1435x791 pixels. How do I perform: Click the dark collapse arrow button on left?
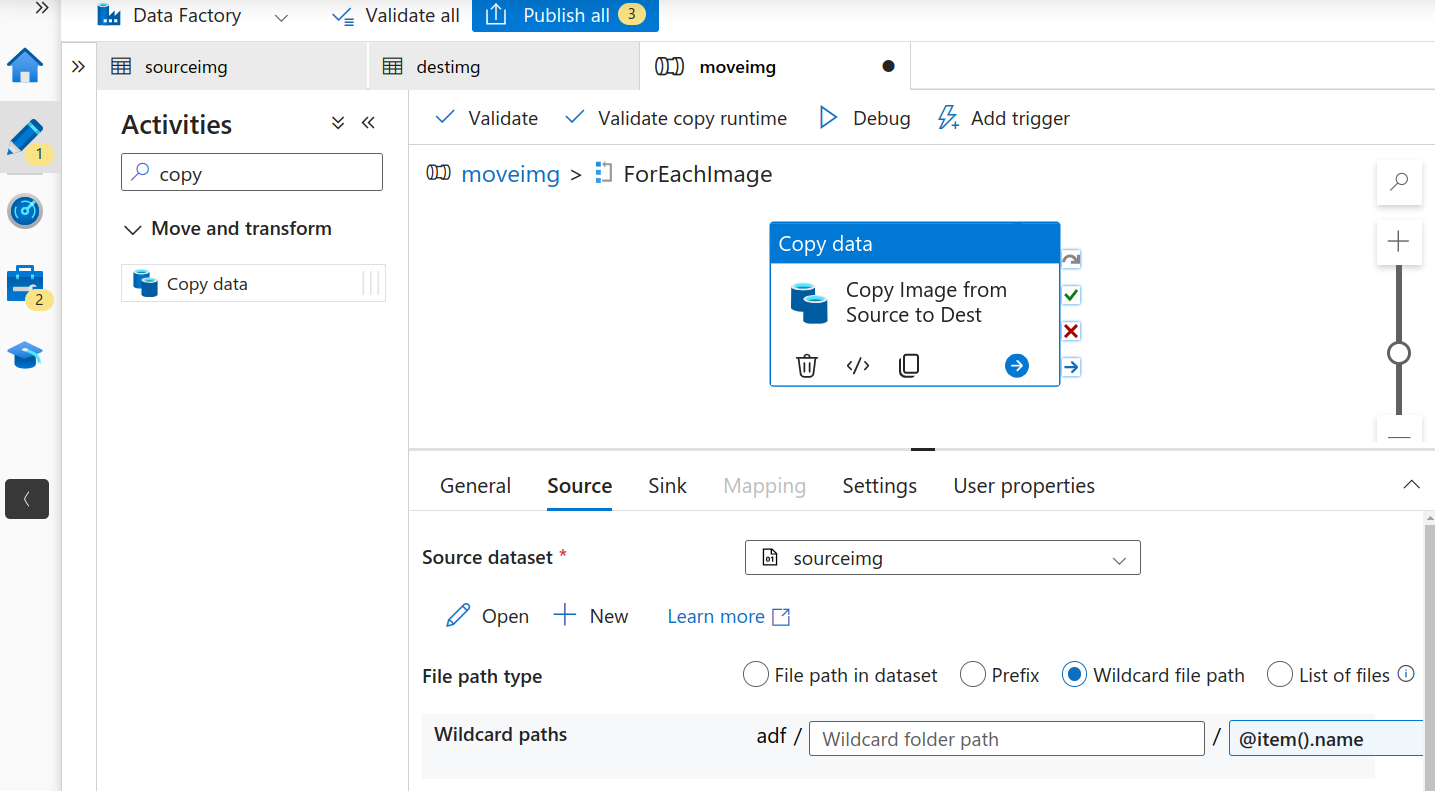click(x=27, y=499)
